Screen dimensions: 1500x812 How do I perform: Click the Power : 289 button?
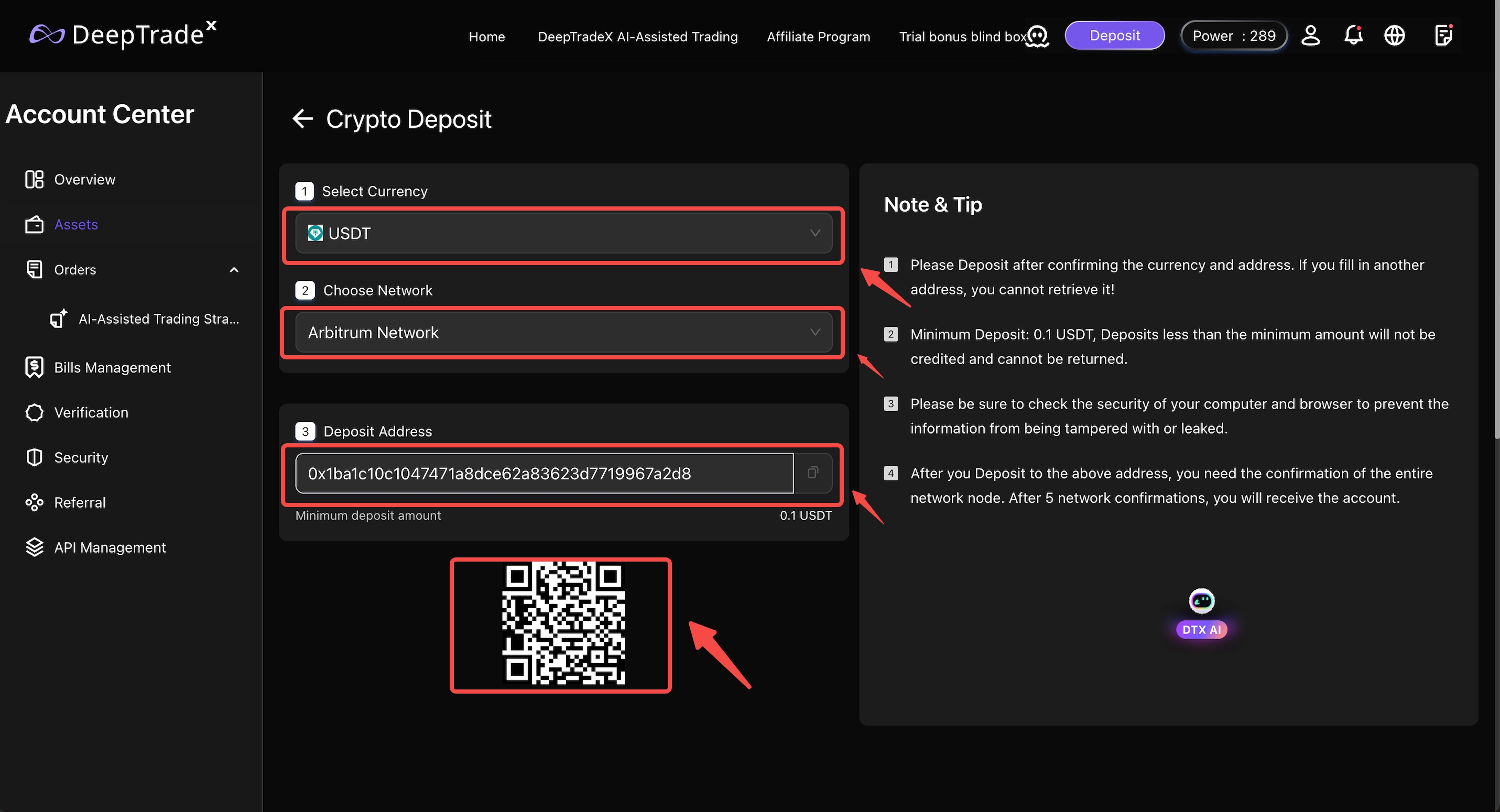(x=1234, y=36)
